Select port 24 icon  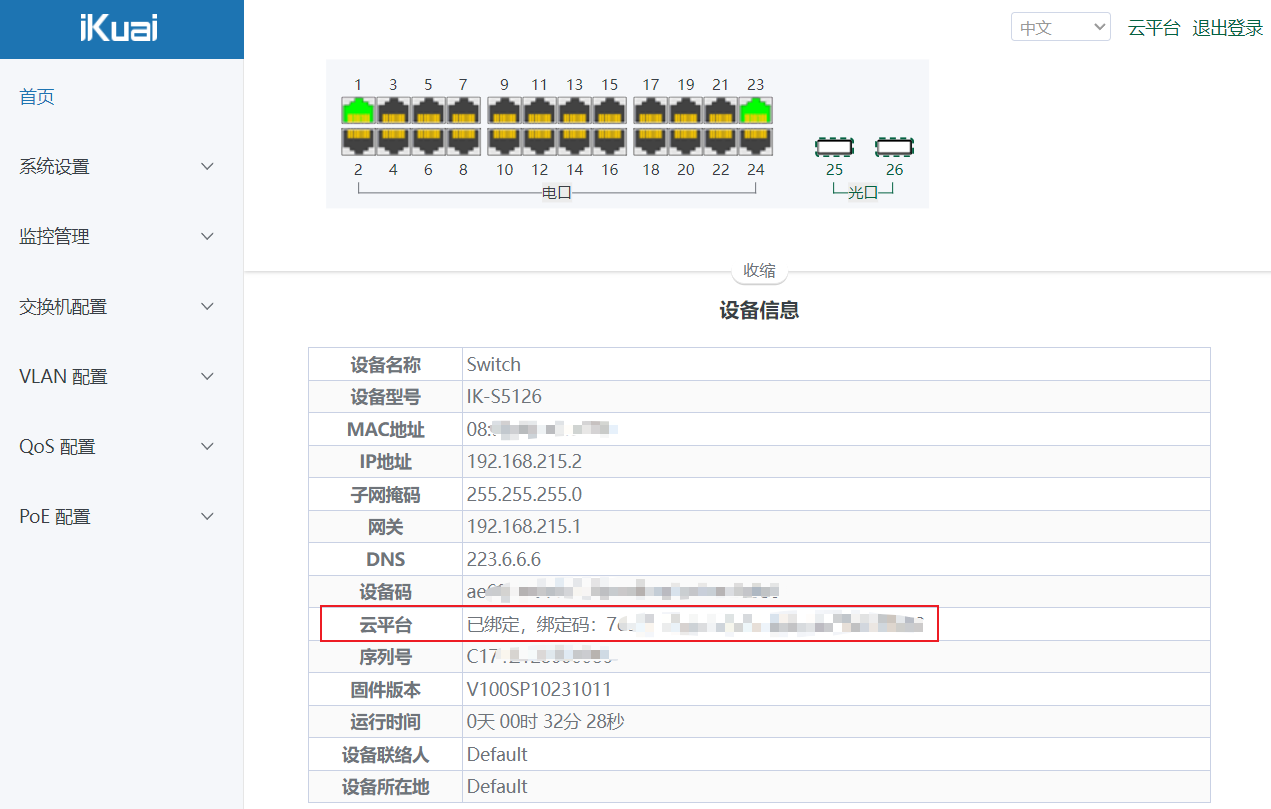pyautogui.click(x=756, y=141)
